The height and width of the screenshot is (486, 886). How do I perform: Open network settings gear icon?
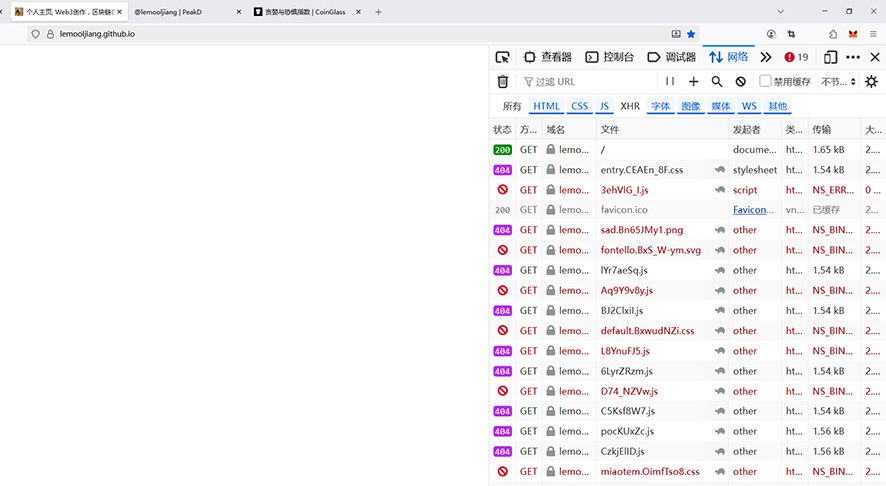[871, 82]
